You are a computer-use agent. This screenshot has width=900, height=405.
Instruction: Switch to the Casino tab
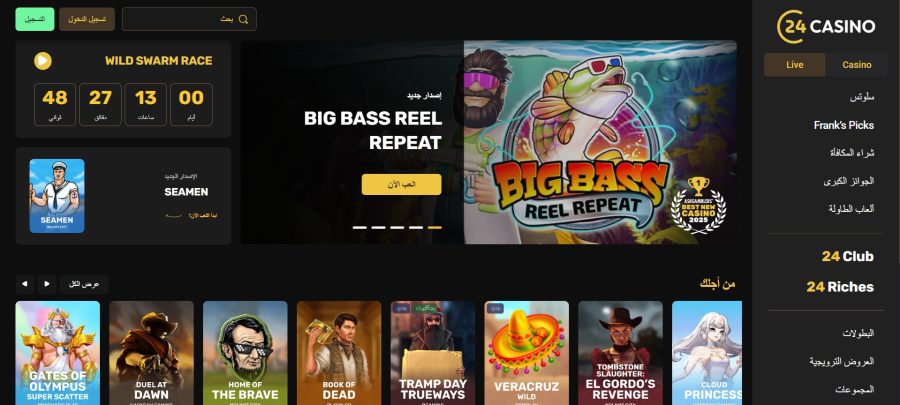pyautogui.click(x=856, y=65)
